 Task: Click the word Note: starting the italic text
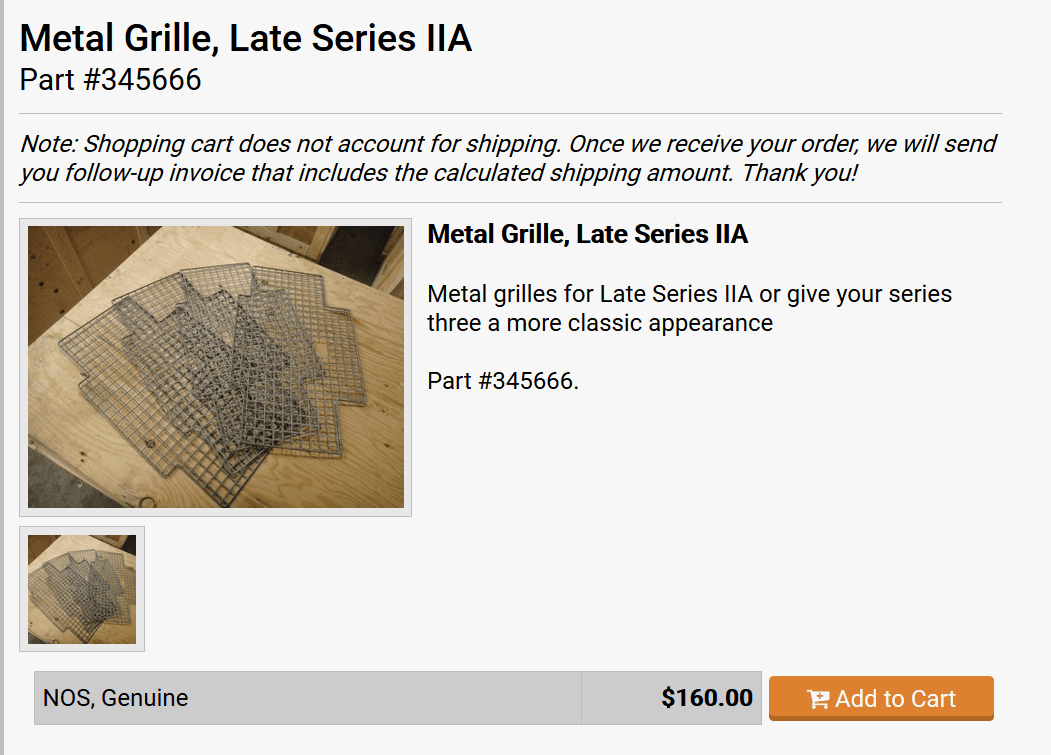pos(50,144)
